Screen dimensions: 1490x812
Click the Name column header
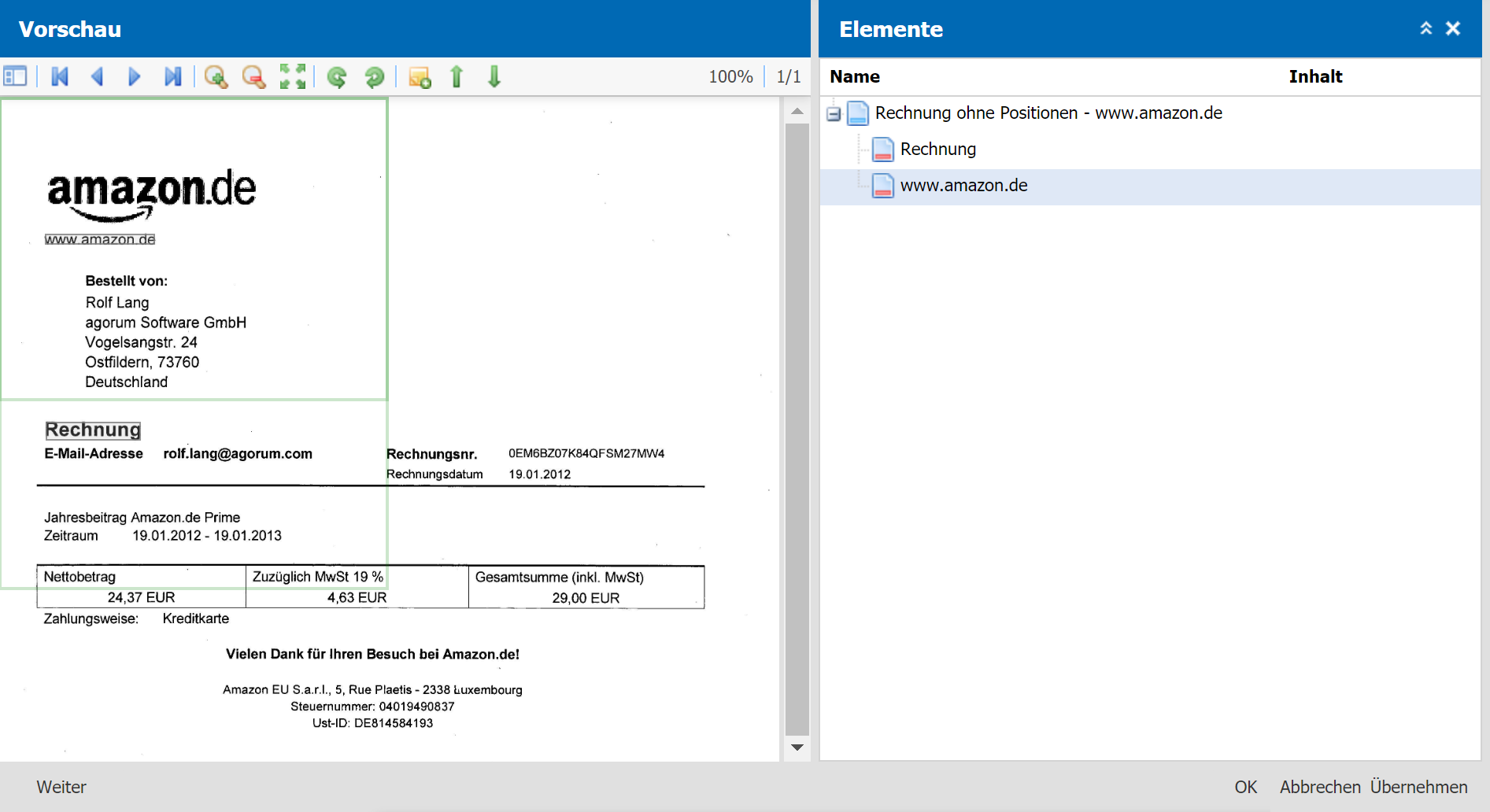coord(855,76)
